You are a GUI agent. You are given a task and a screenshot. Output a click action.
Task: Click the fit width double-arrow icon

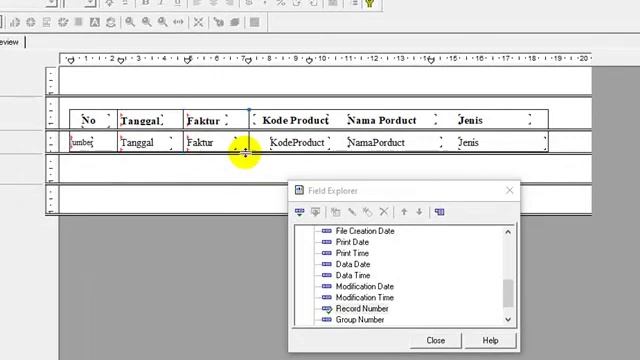(x=178, y=22)
